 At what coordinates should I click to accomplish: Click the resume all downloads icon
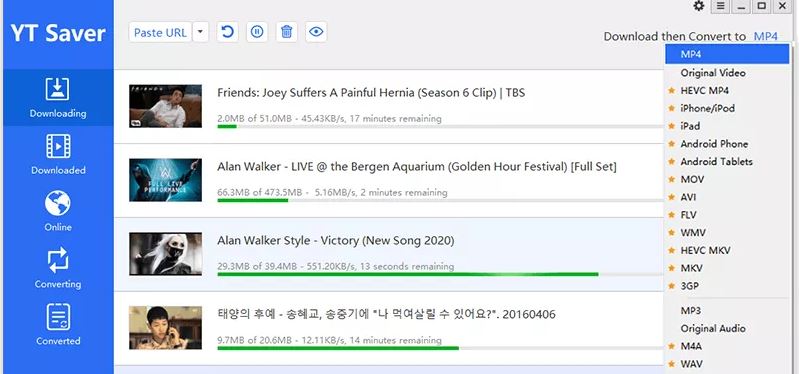pos(228,32)
